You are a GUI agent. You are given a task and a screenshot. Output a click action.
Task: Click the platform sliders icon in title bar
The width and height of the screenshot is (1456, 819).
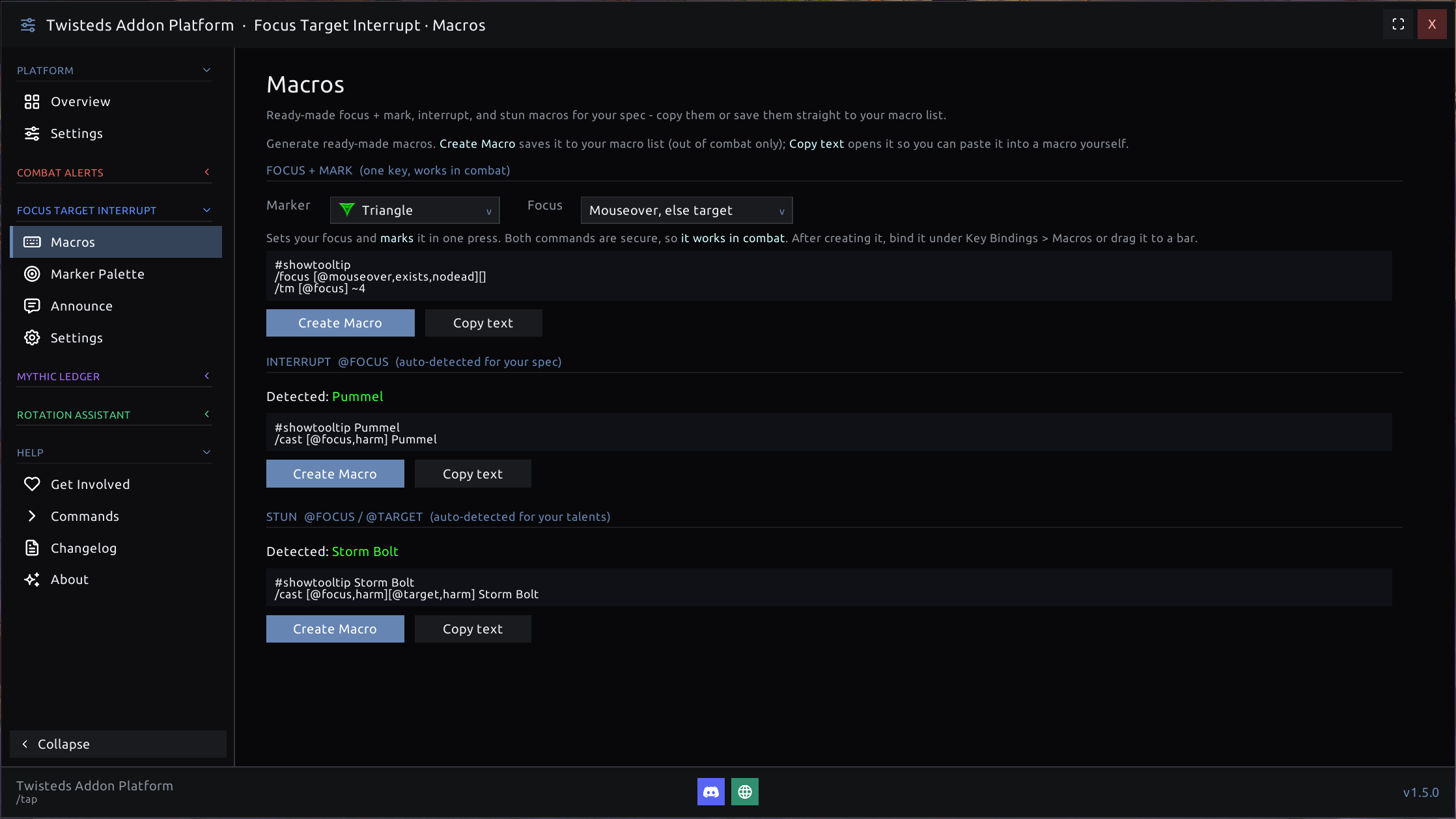(28, 25)
